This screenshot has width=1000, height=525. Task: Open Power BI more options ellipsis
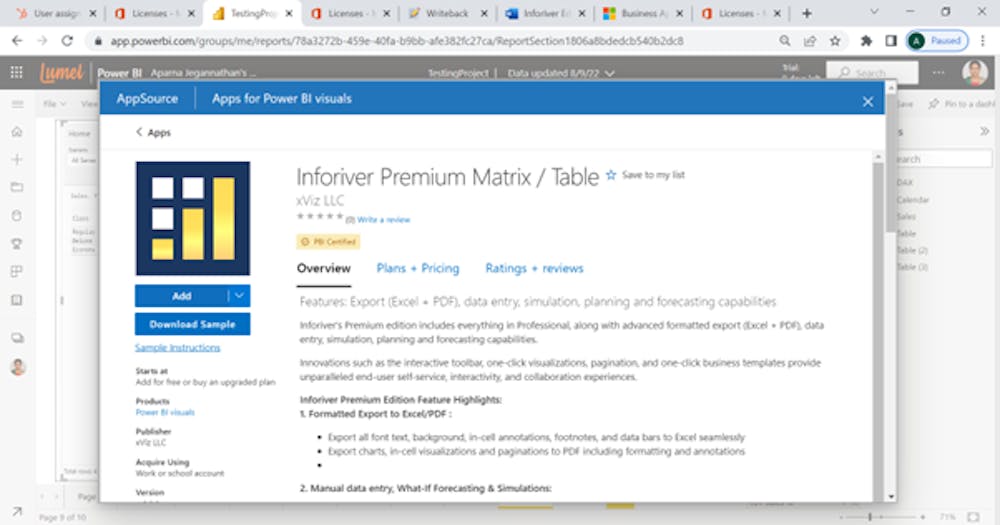(938, 73)
